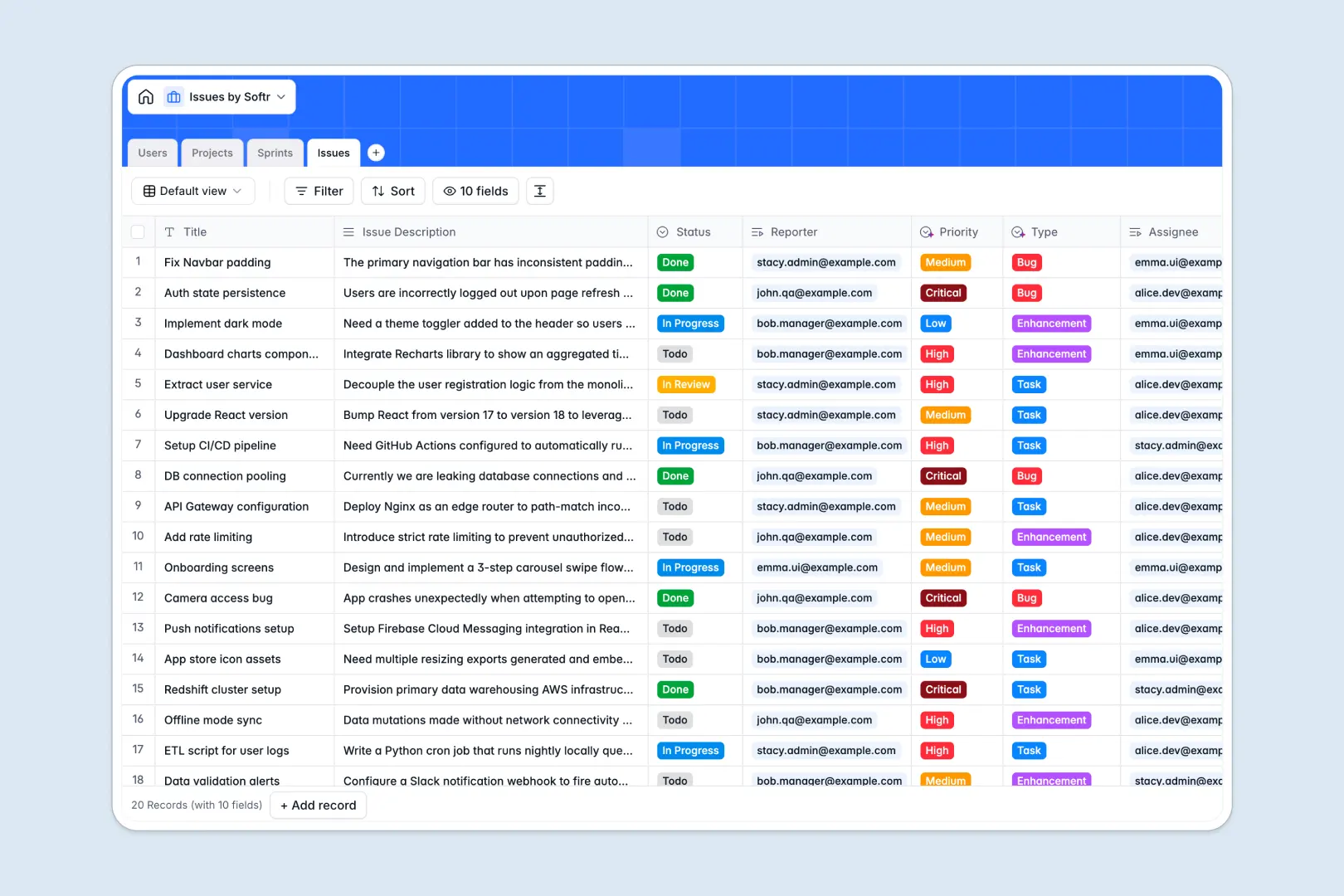Click the T icon in the Title column header
1344x896 pixels.
[x=169, y=231]
